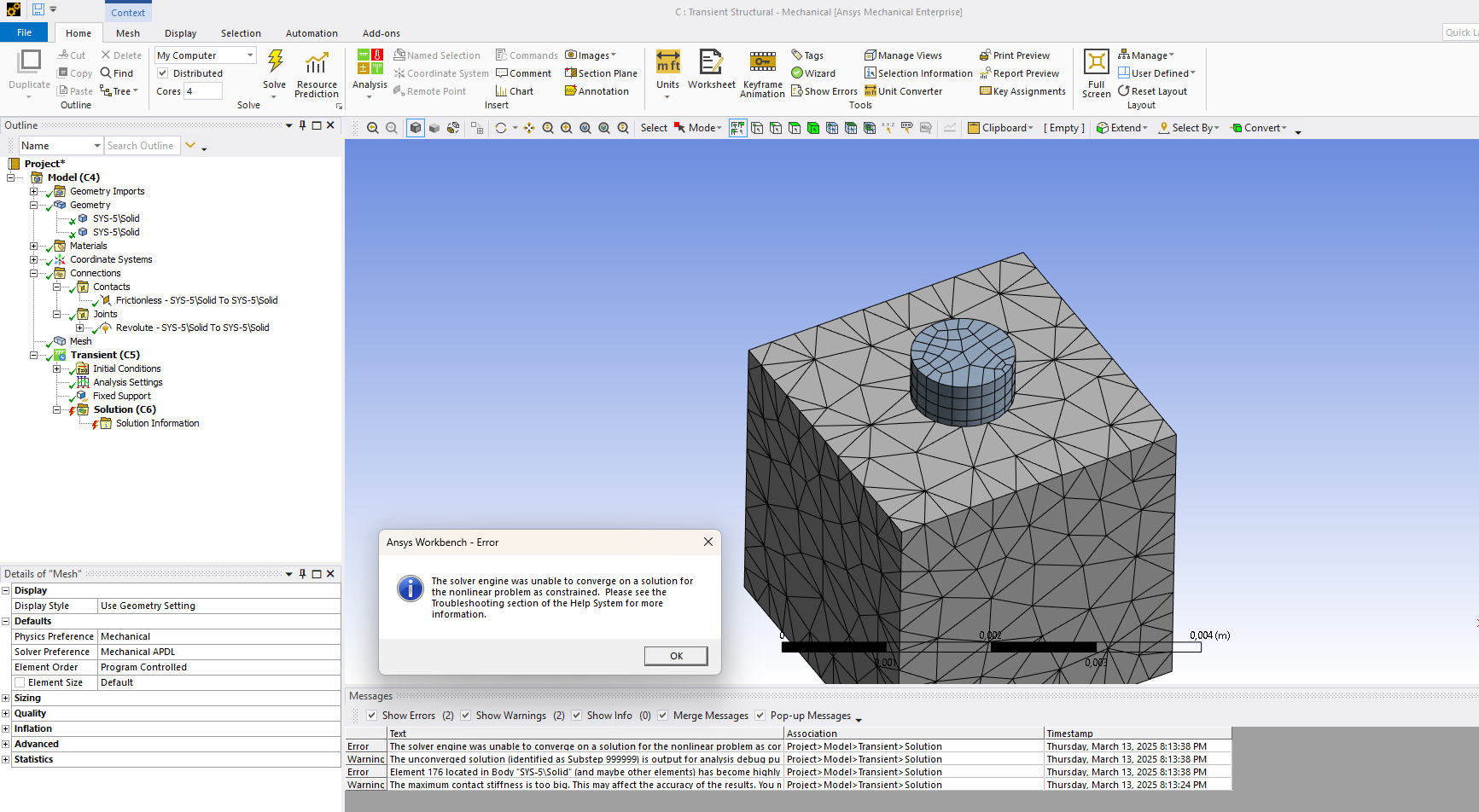Click the Comment button
This screenshot has width=1479, height=812.
[x=523, y=73]
